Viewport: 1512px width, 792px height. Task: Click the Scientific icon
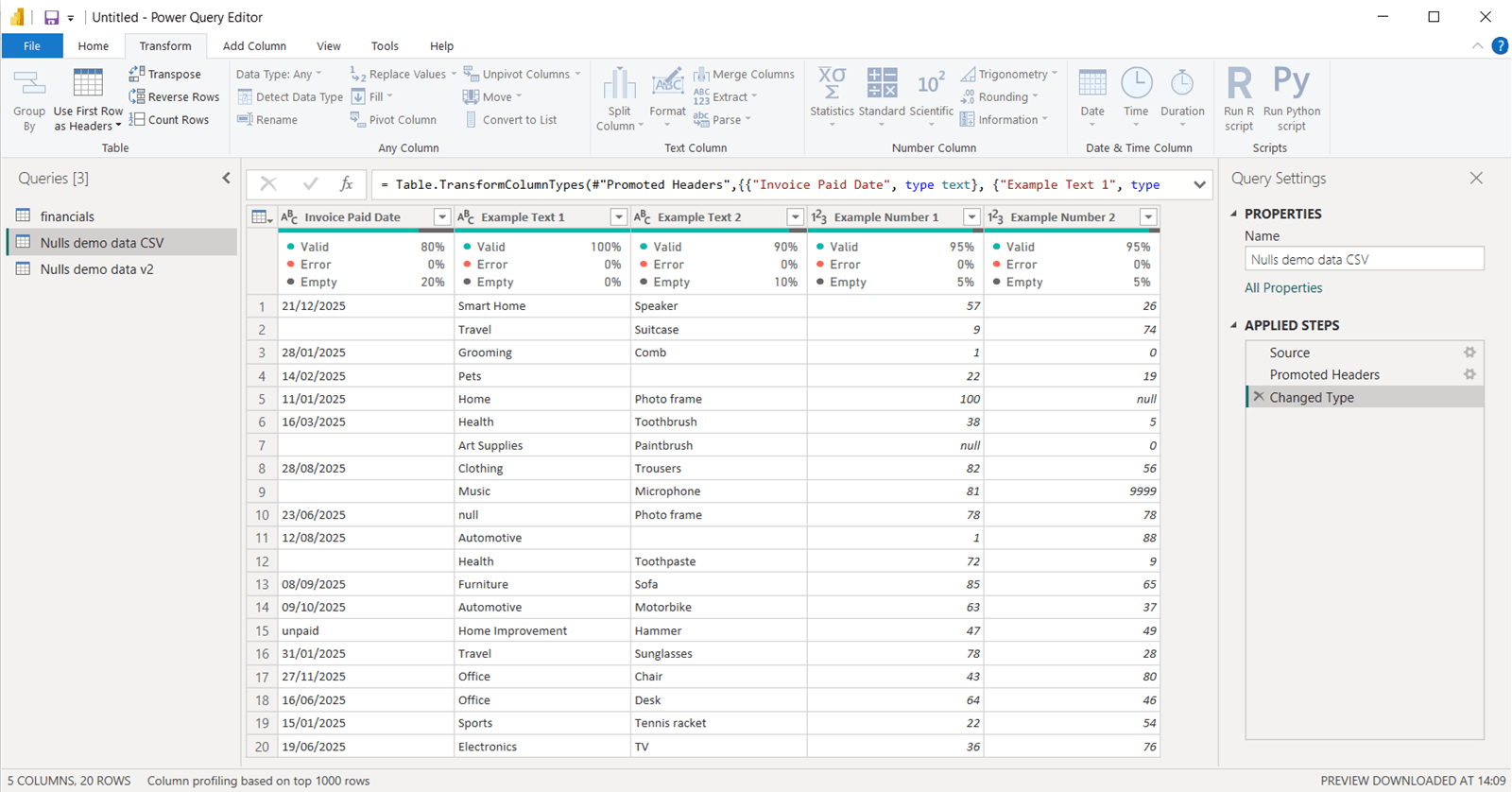[x=931, y=83]
